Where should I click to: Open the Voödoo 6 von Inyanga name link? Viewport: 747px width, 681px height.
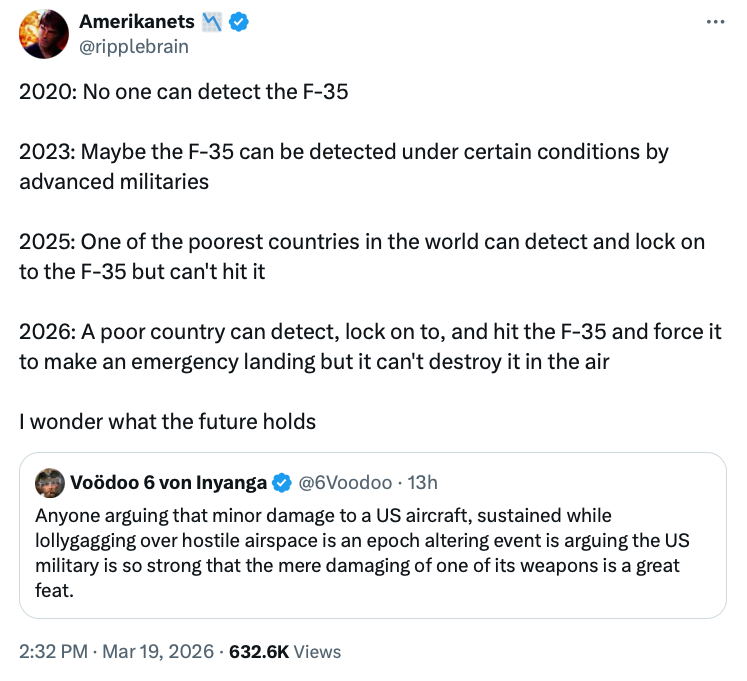tap(170, 483)
